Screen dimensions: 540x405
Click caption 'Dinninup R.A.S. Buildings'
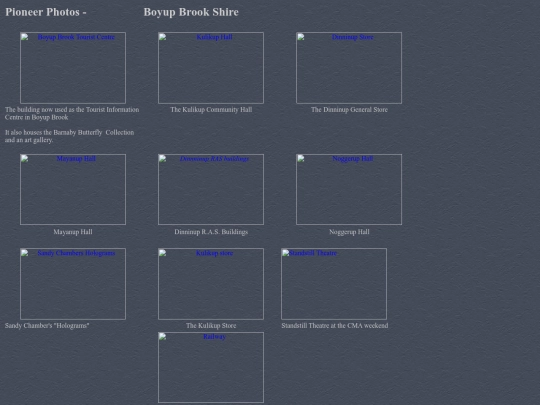pos(211,232)
